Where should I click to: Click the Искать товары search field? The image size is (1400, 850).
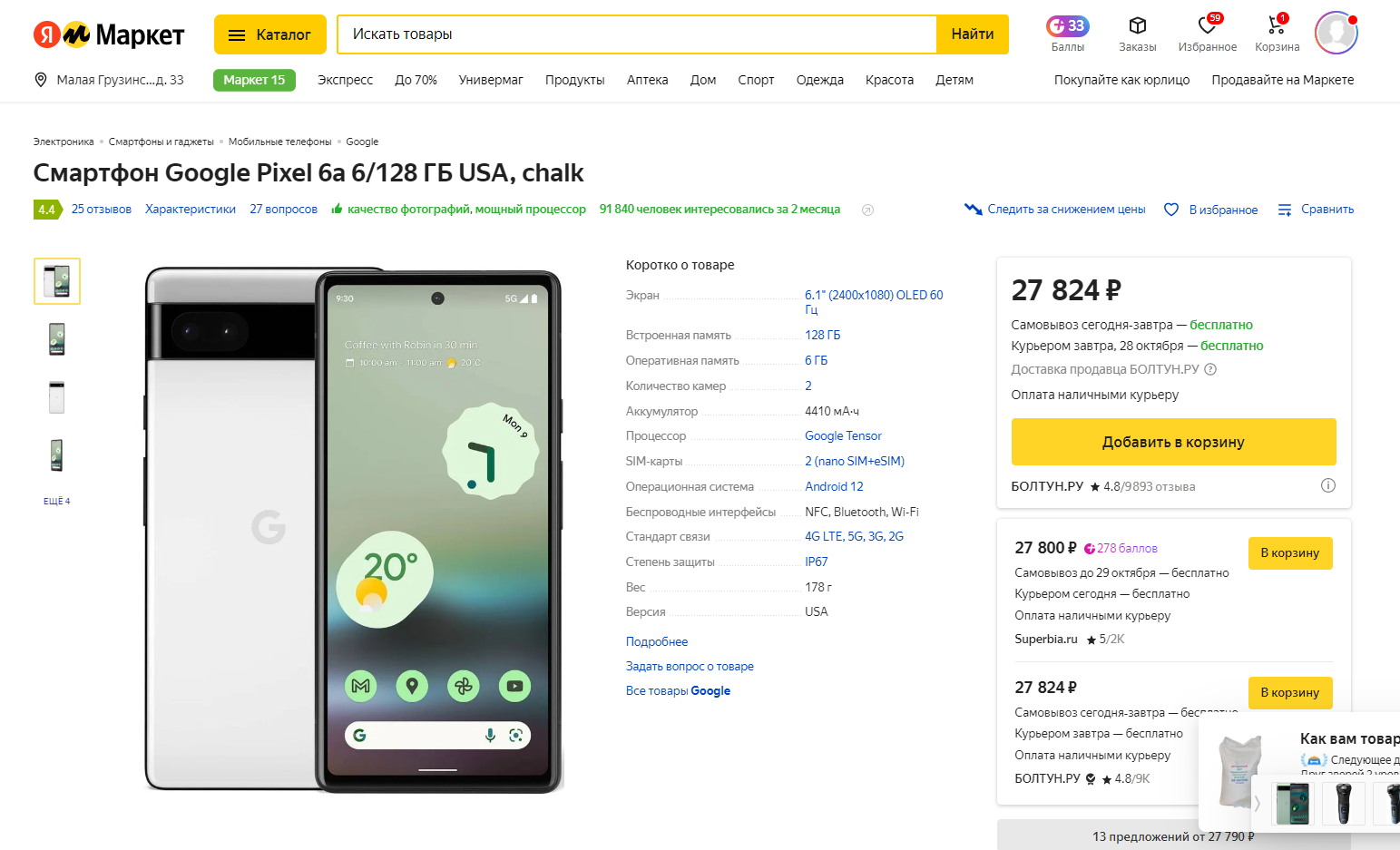tap(635, 34)
